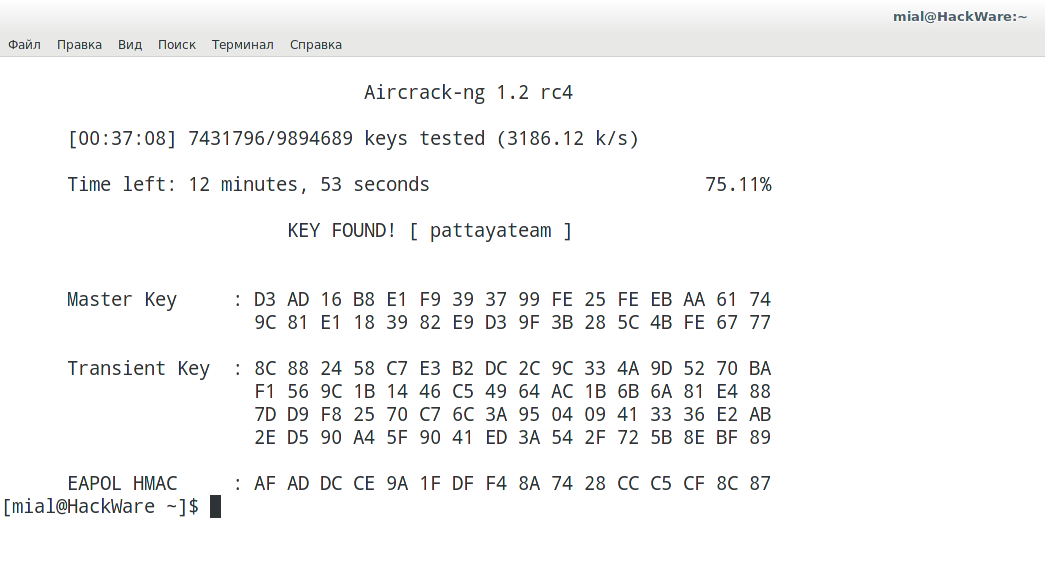This screenshot has height=582, width=1045.
Task: Open the Правка menu
Action: 79,45
